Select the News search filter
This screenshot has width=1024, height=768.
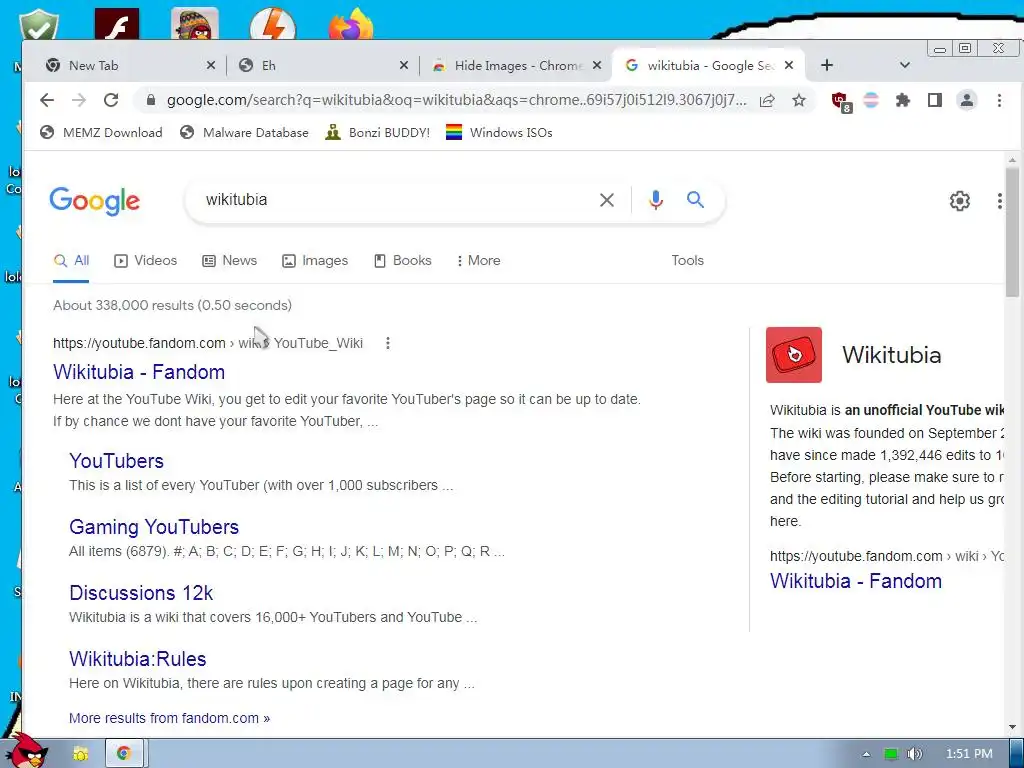point(229,260)
